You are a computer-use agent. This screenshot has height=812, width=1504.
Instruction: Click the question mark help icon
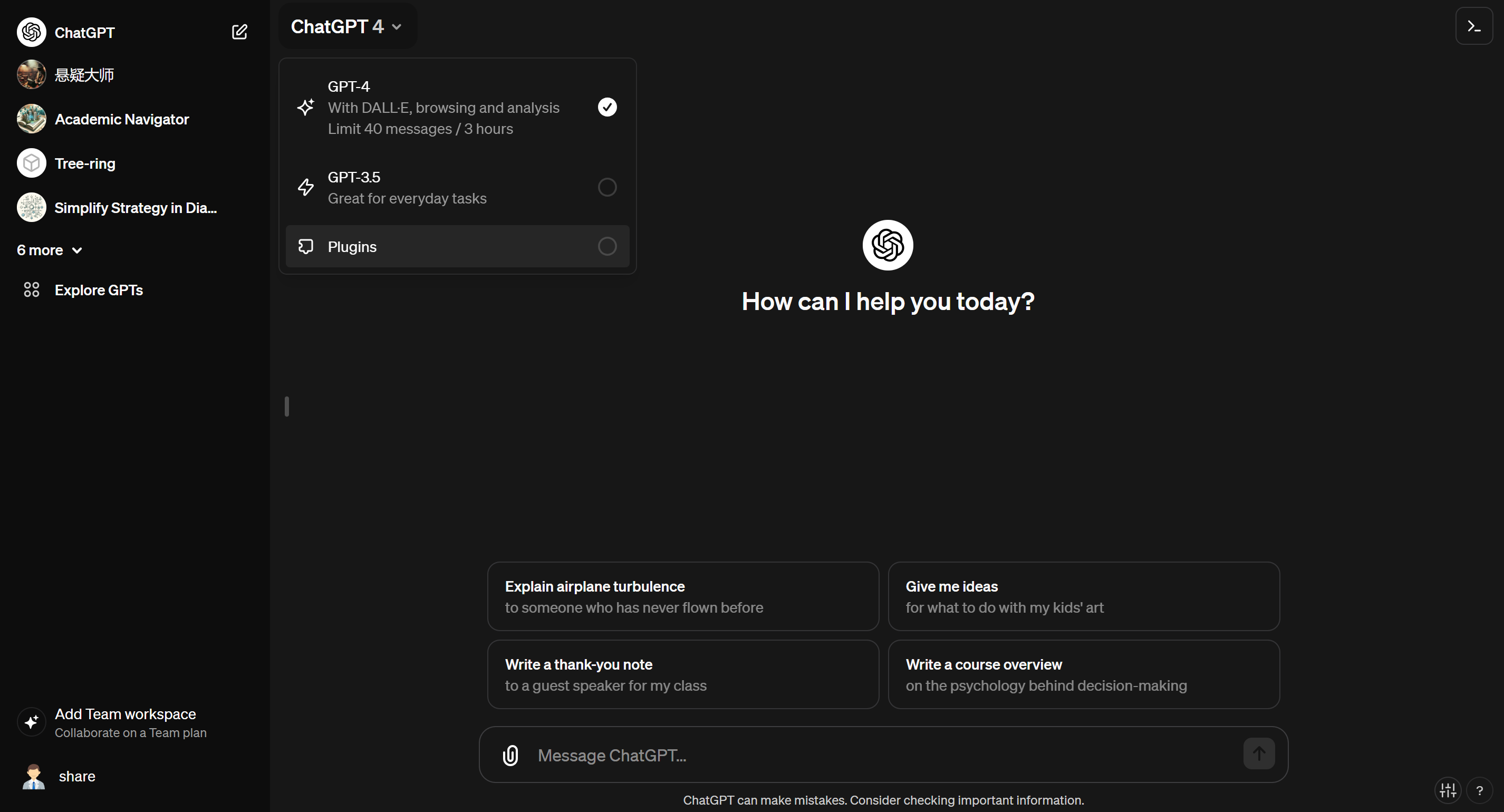(1480, 790)
